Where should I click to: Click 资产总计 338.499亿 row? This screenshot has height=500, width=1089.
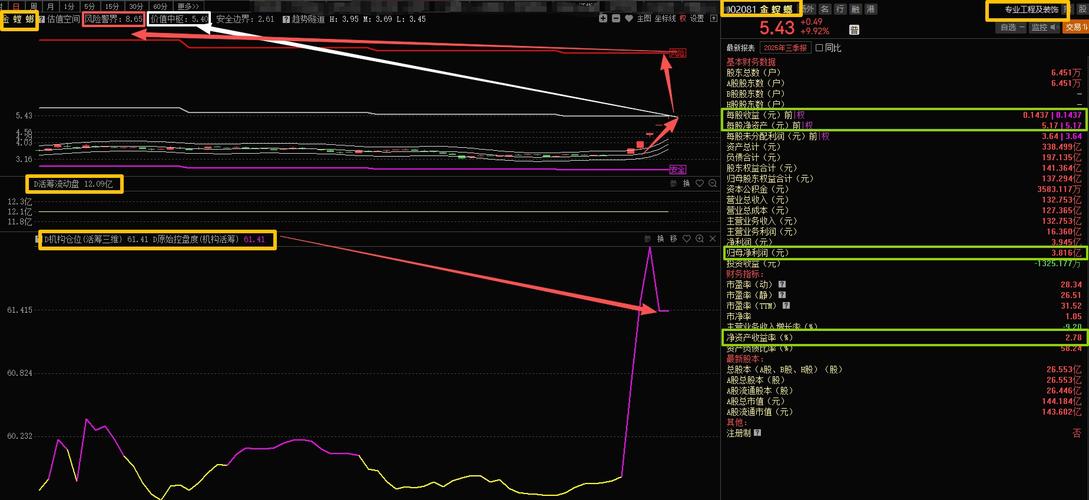pos(904,147)
